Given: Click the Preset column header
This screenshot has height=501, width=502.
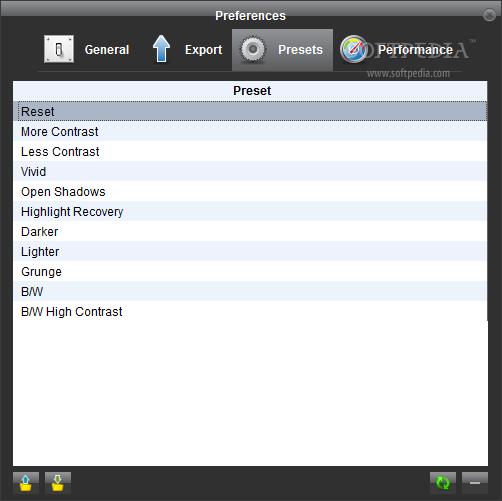Looking at the screenshot, I should tap(250, 91).
